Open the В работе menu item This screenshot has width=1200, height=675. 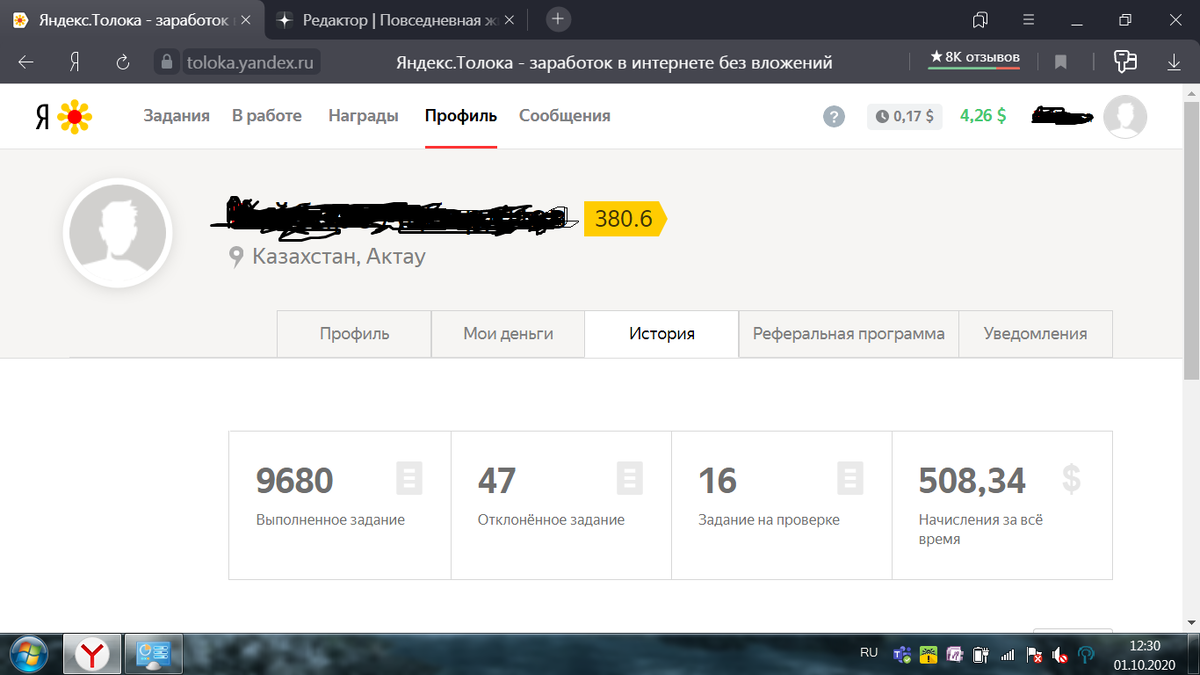click(x=267, y=116)
